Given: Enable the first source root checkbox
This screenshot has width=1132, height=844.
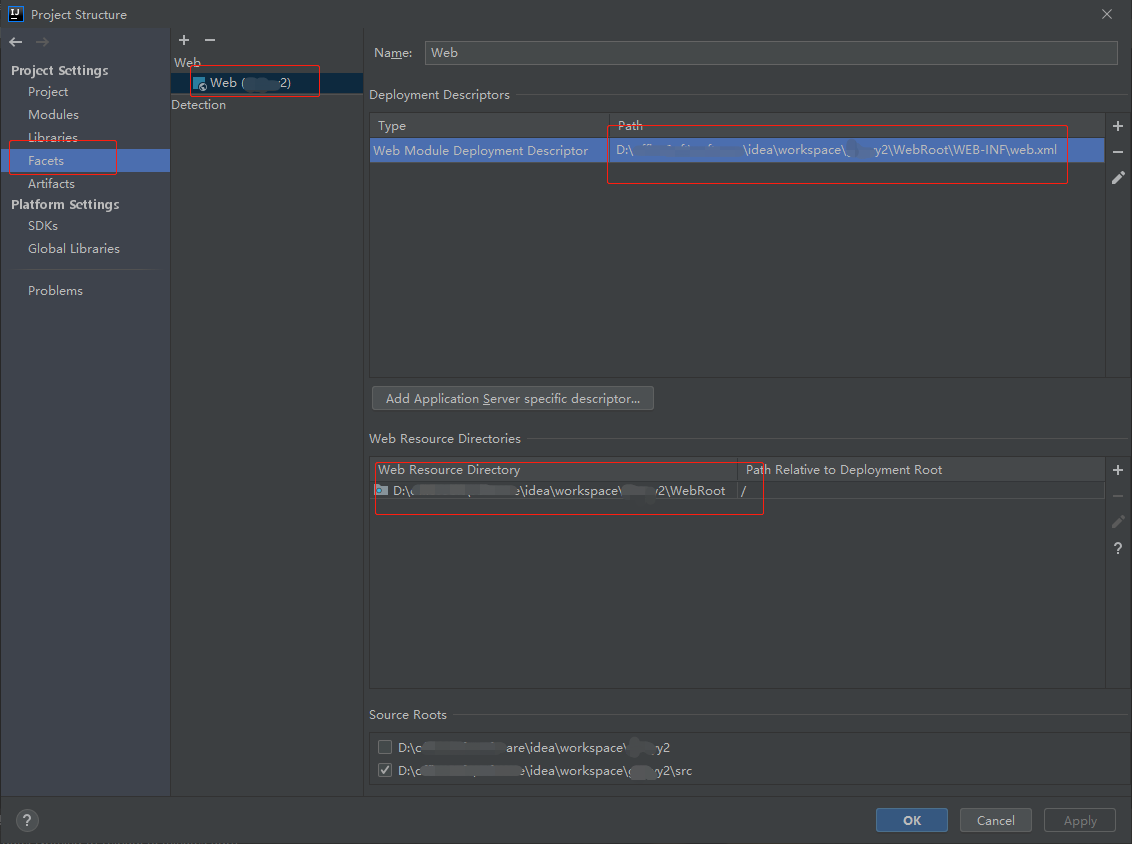Looking at the screenshot, I should tap(385, 747).
